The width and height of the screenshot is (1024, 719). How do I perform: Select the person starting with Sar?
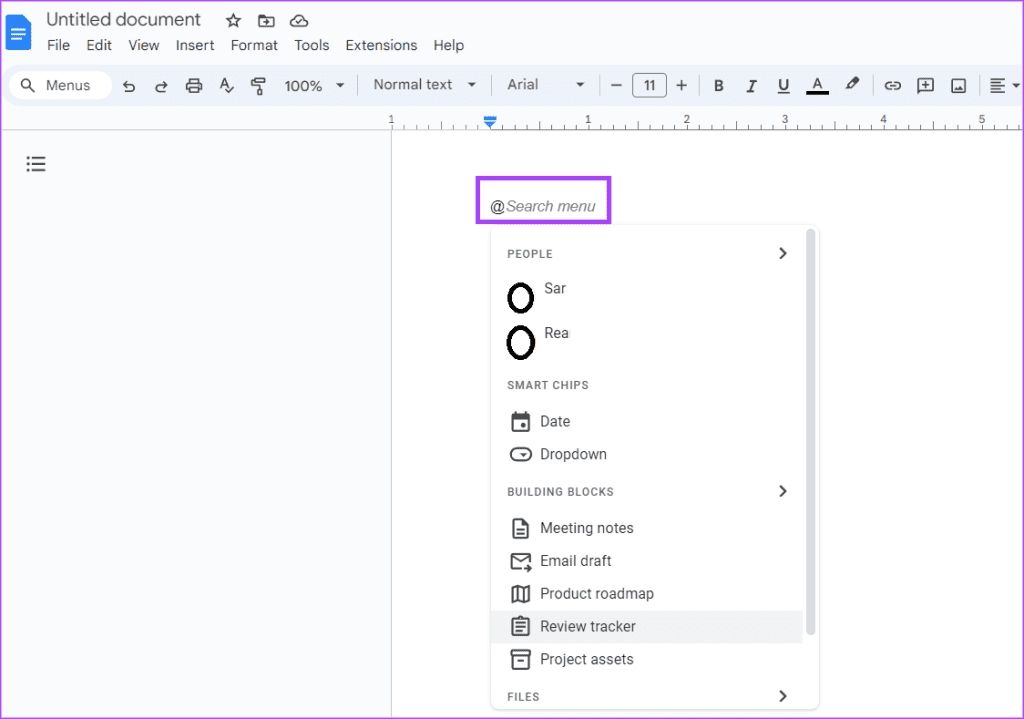pos(647,297)
